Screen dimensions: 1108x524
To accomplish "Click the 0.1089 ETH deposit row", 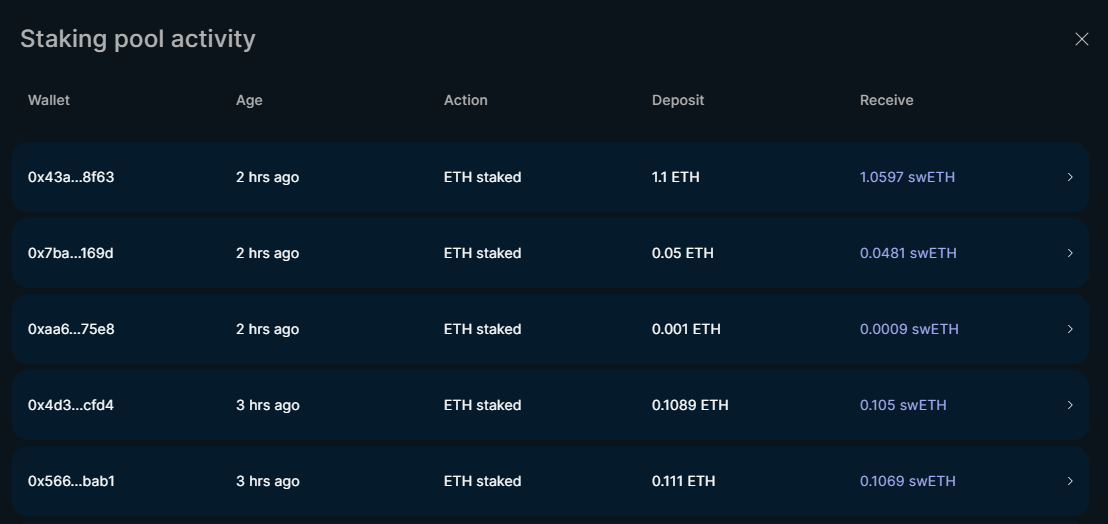I will [551, 405].
